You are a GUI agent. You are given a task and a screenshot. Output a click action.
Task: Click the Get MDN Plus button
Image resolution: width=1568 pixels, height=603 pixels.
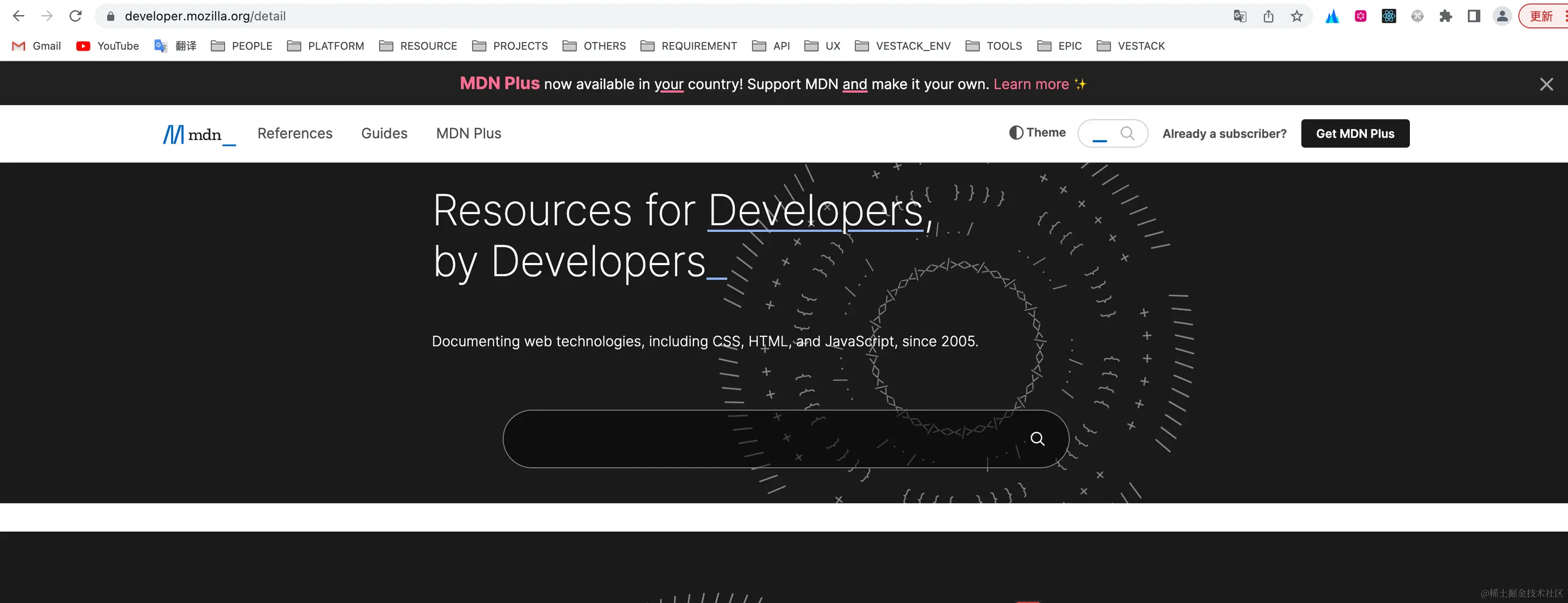[x=1354, y=133]
